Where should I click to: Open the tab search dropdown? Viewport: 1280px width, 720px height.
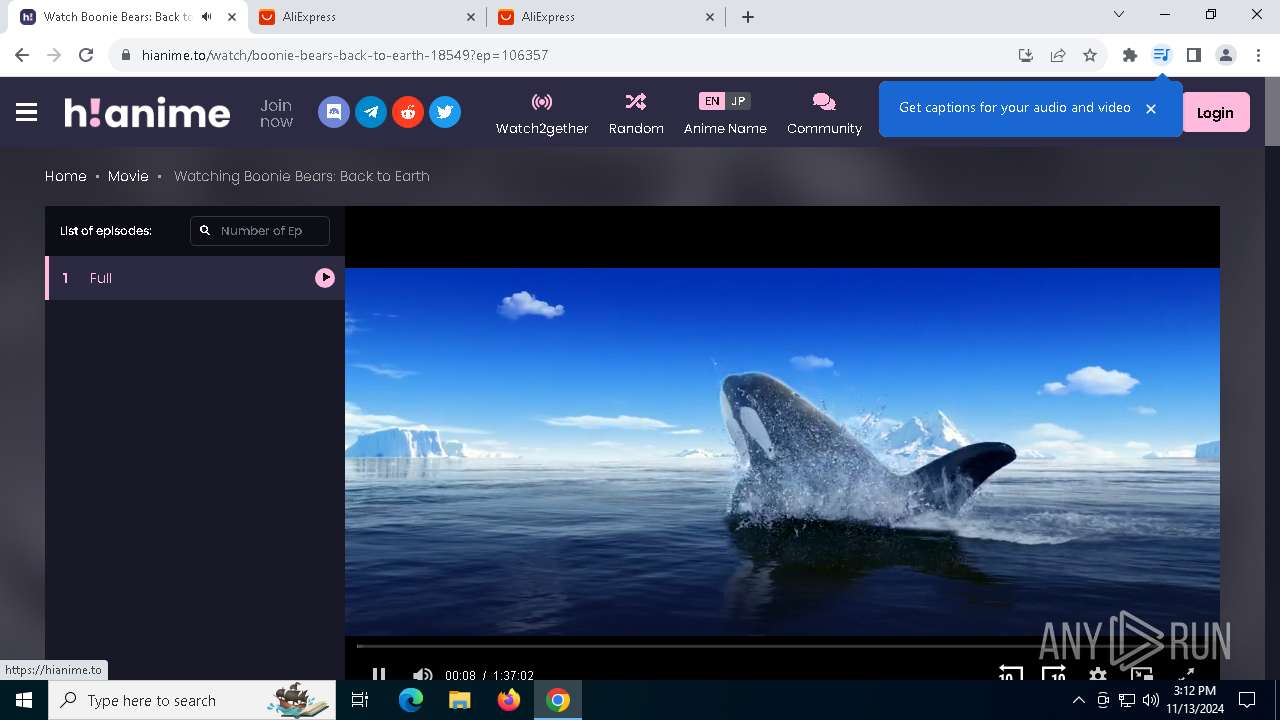[x=1119, y=14]
